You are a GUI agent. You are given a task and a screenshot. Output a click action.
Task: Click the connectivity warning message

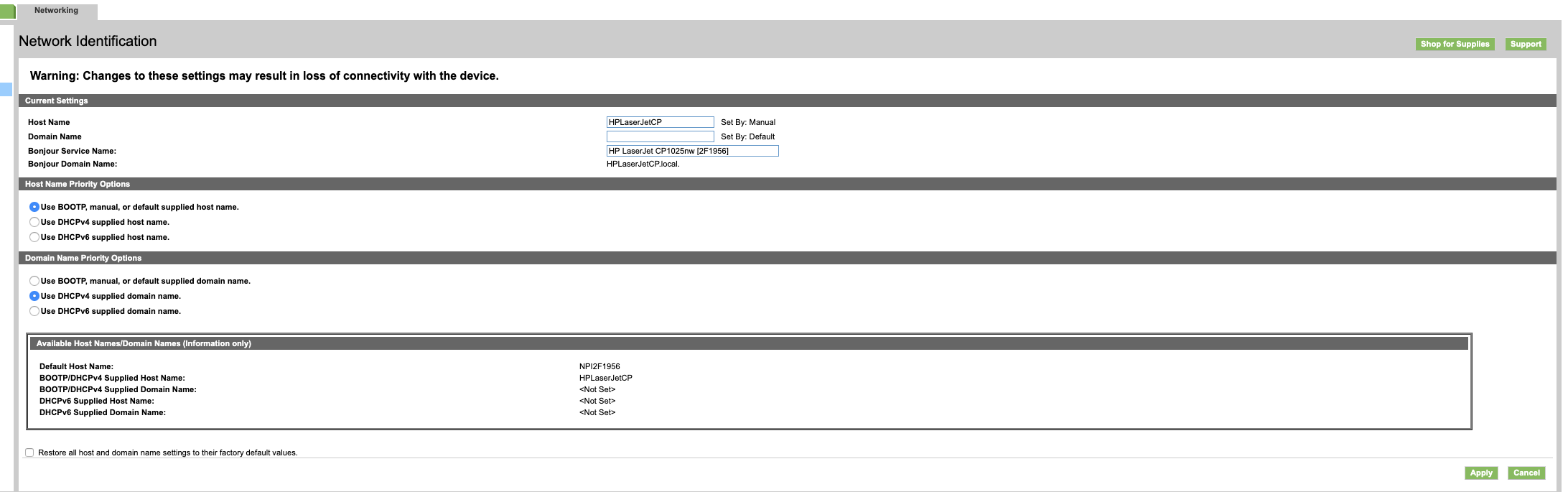[264, 76]
